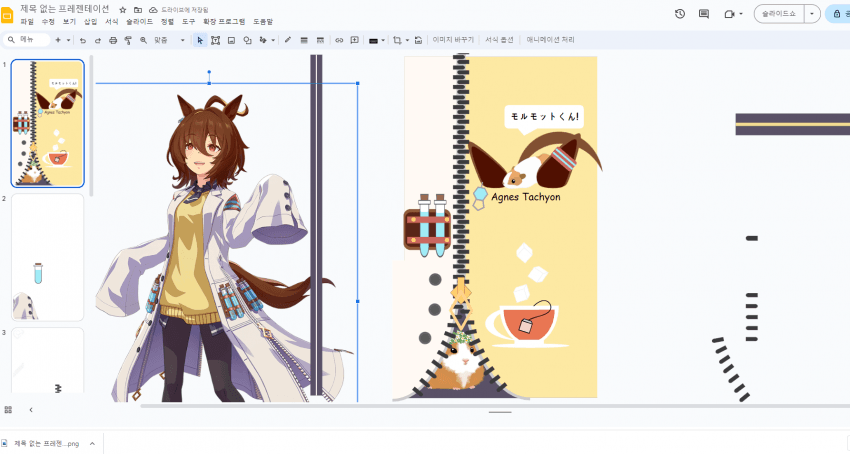Click the video camera meet icon
Image resolution: width=850 pixels, height=454 pixels.
(x=730, y=14)
